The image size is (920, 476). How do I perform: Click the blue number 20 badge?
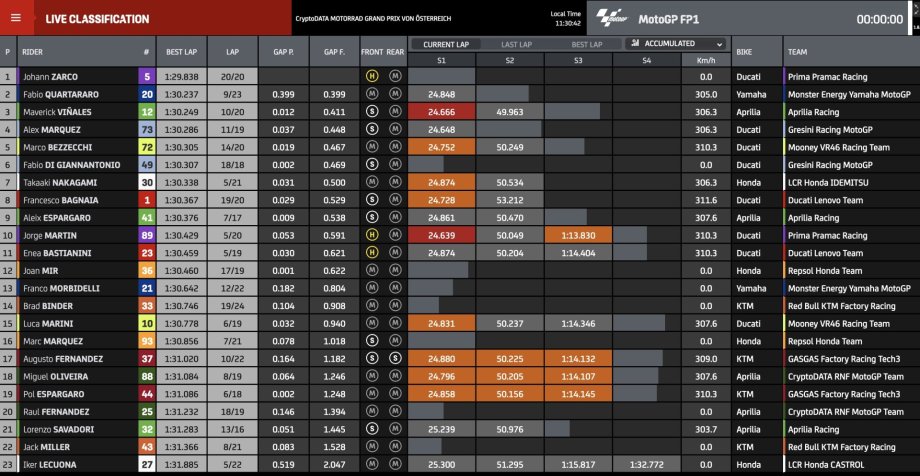click(147, 94)
